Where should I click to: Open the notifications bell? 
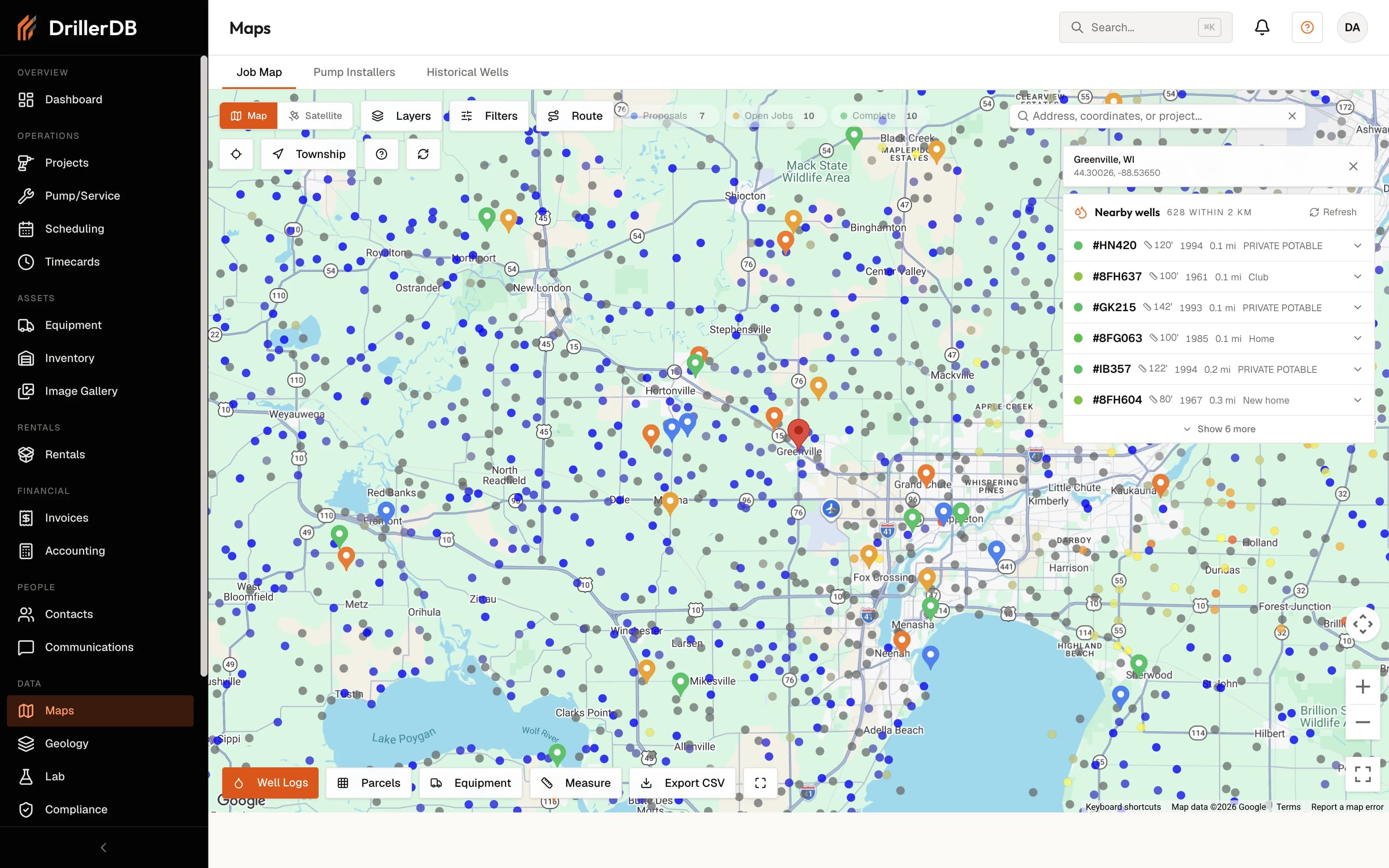(1261, 27)
